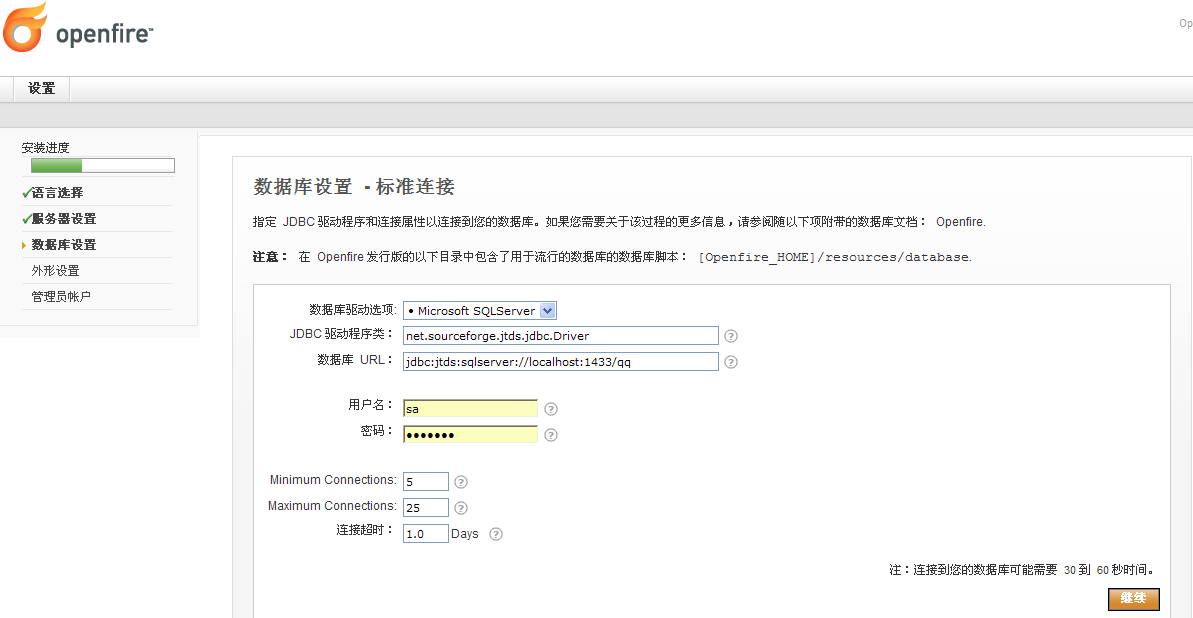Viewport: 1193px width, 618px height.
Task: Open help icon beside password field
Action: click(x=551, y=435)
